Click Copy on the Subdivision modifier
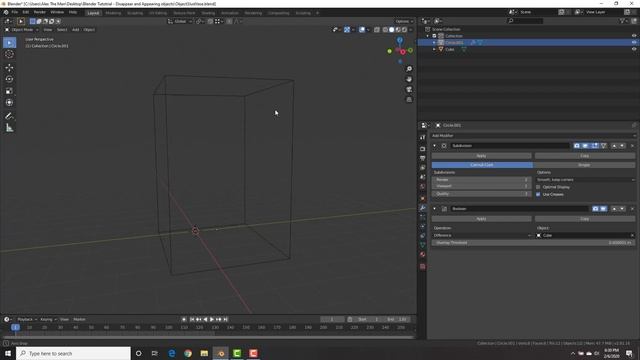The image size is (640, 360). (585, 156)
